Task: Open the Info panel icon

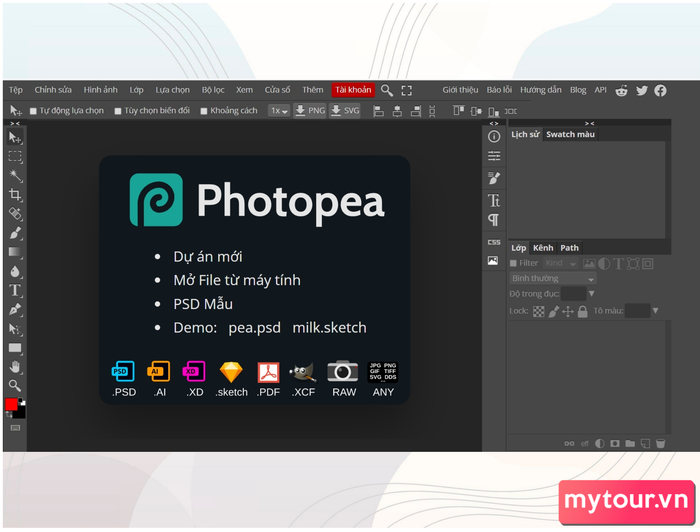Action: pos(494,137)
